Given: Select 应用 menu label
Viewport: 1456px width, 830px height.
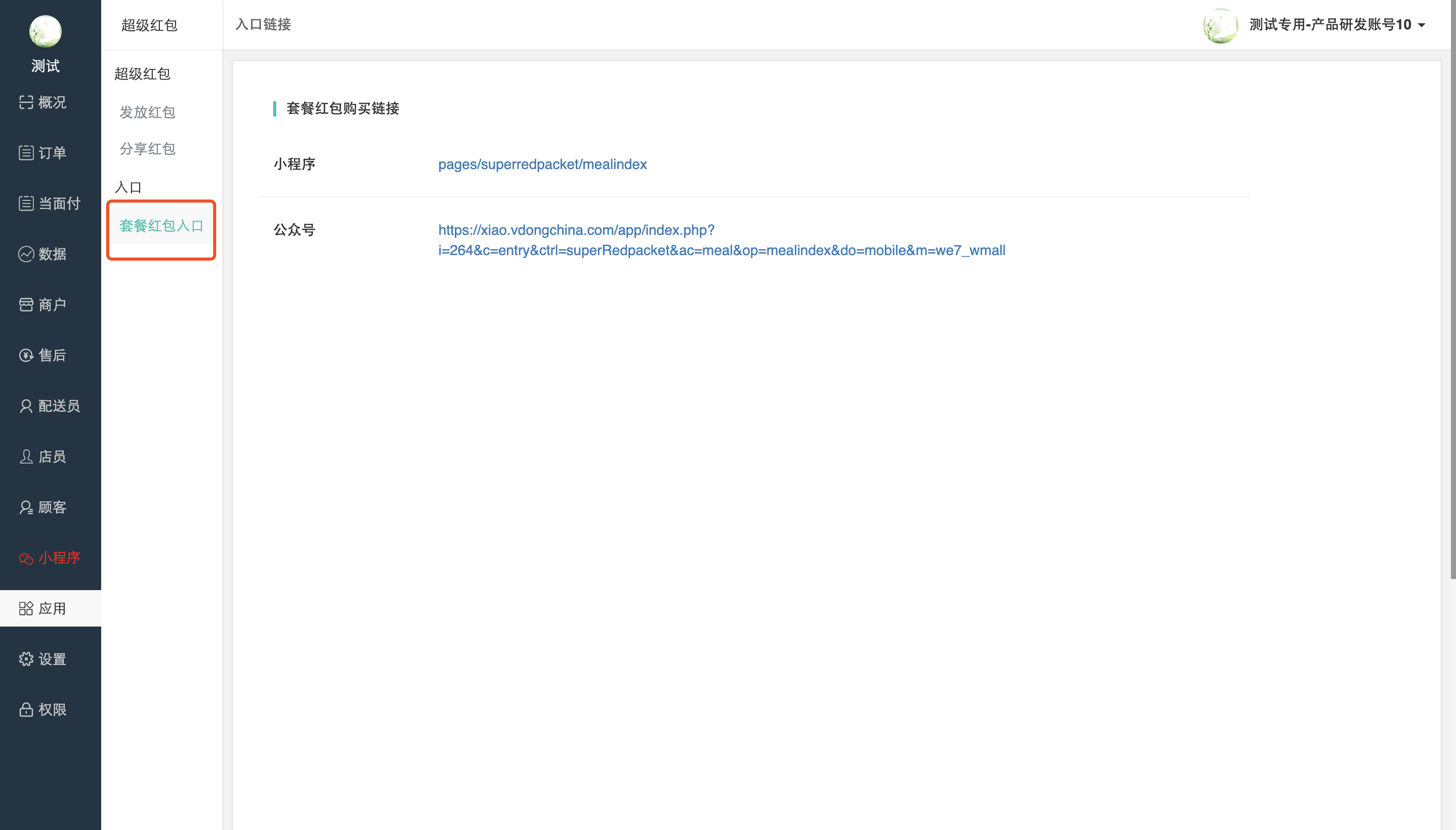Looking at the screenshot, I should click(53, 608).
